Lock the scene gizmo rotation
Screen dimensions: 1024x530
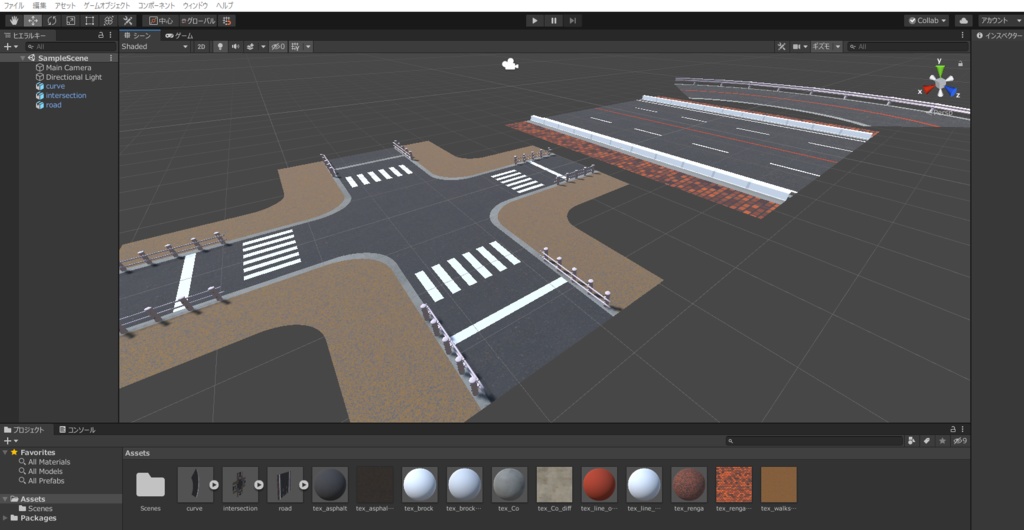tap(960, 63)
